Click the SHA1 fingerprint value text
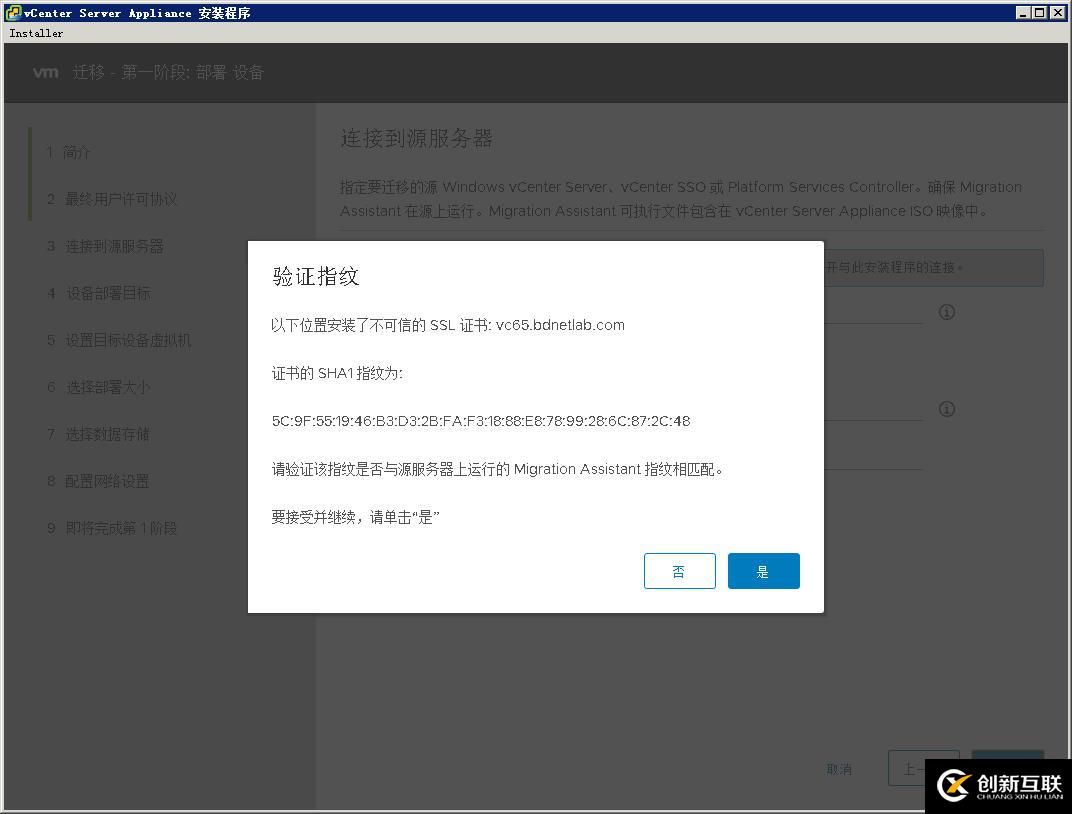The image size is (1072, 814). [x=481, y=421]
